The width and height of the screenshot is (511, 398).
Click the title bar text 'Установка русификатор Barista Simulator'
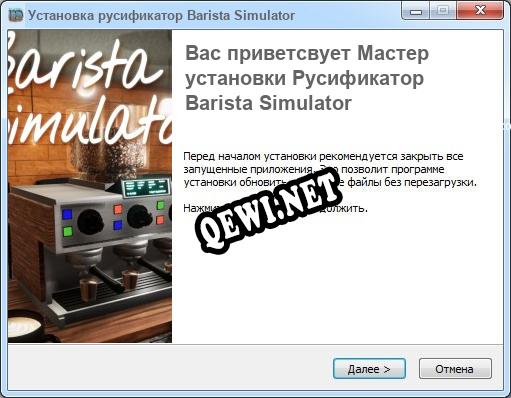pyautogui.click(x=161, y=15)
